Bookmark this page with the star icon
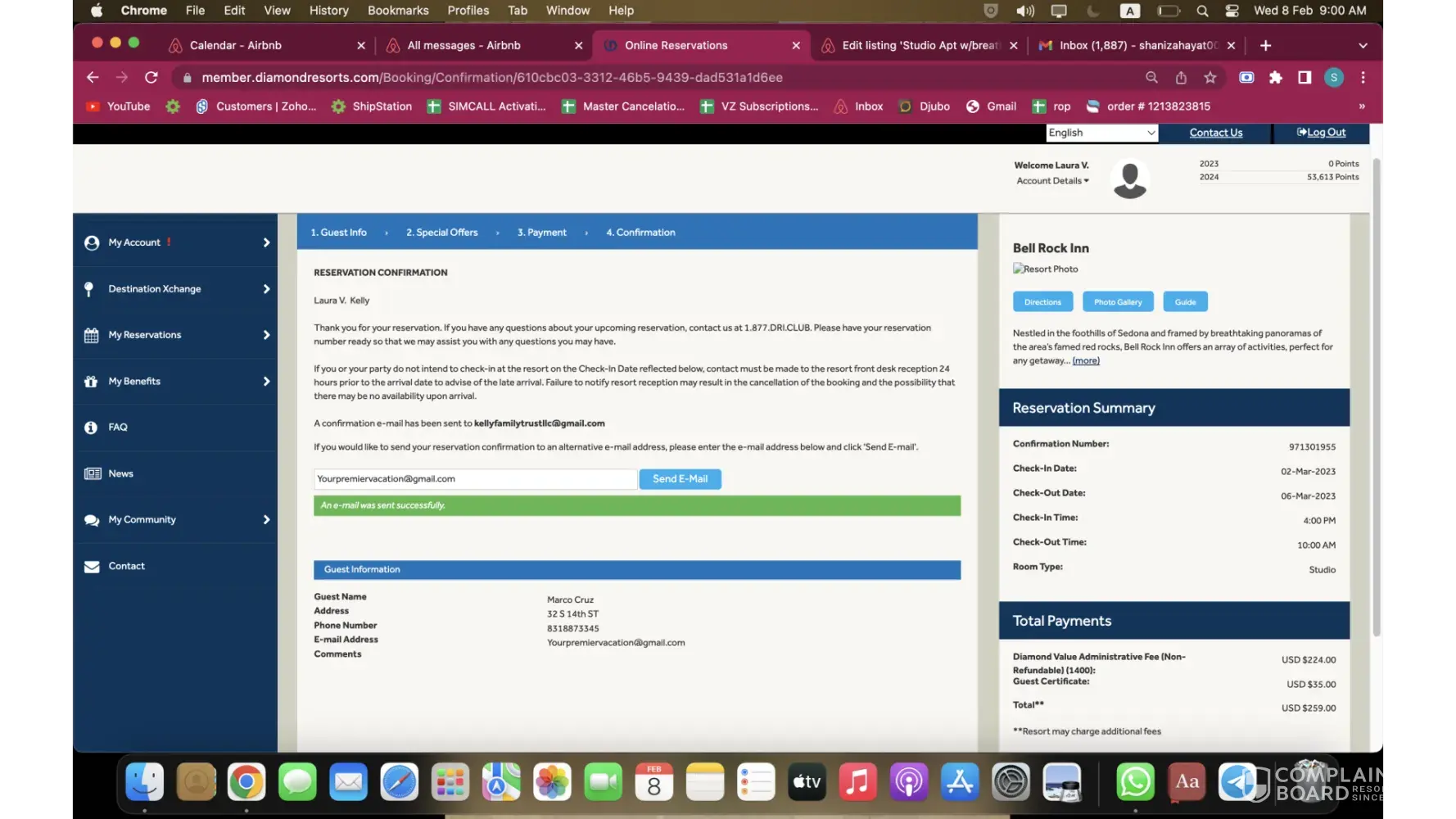The image size is (1456, 819). (1210, 77)
